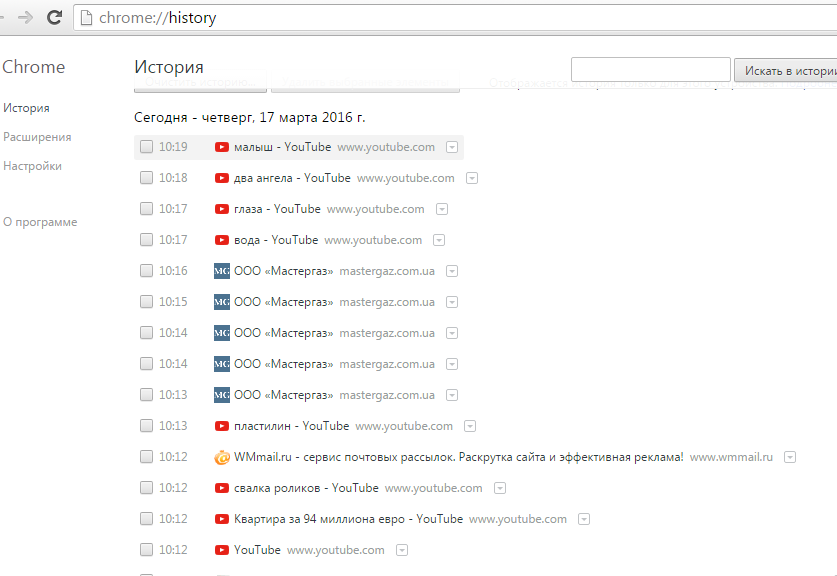Click the WMmail.ru favicon
The width and height of the screenshot is (837, 576).
(222, 457)
